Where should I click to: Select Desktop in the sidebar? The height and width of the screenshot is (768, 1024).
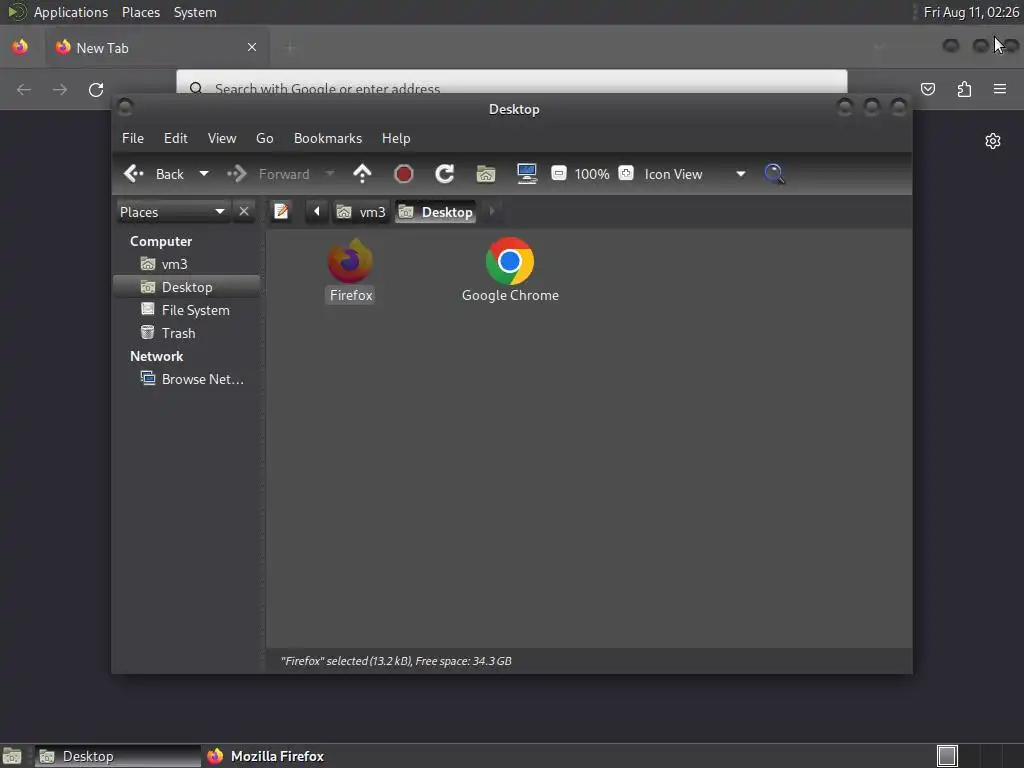(187, 287)
